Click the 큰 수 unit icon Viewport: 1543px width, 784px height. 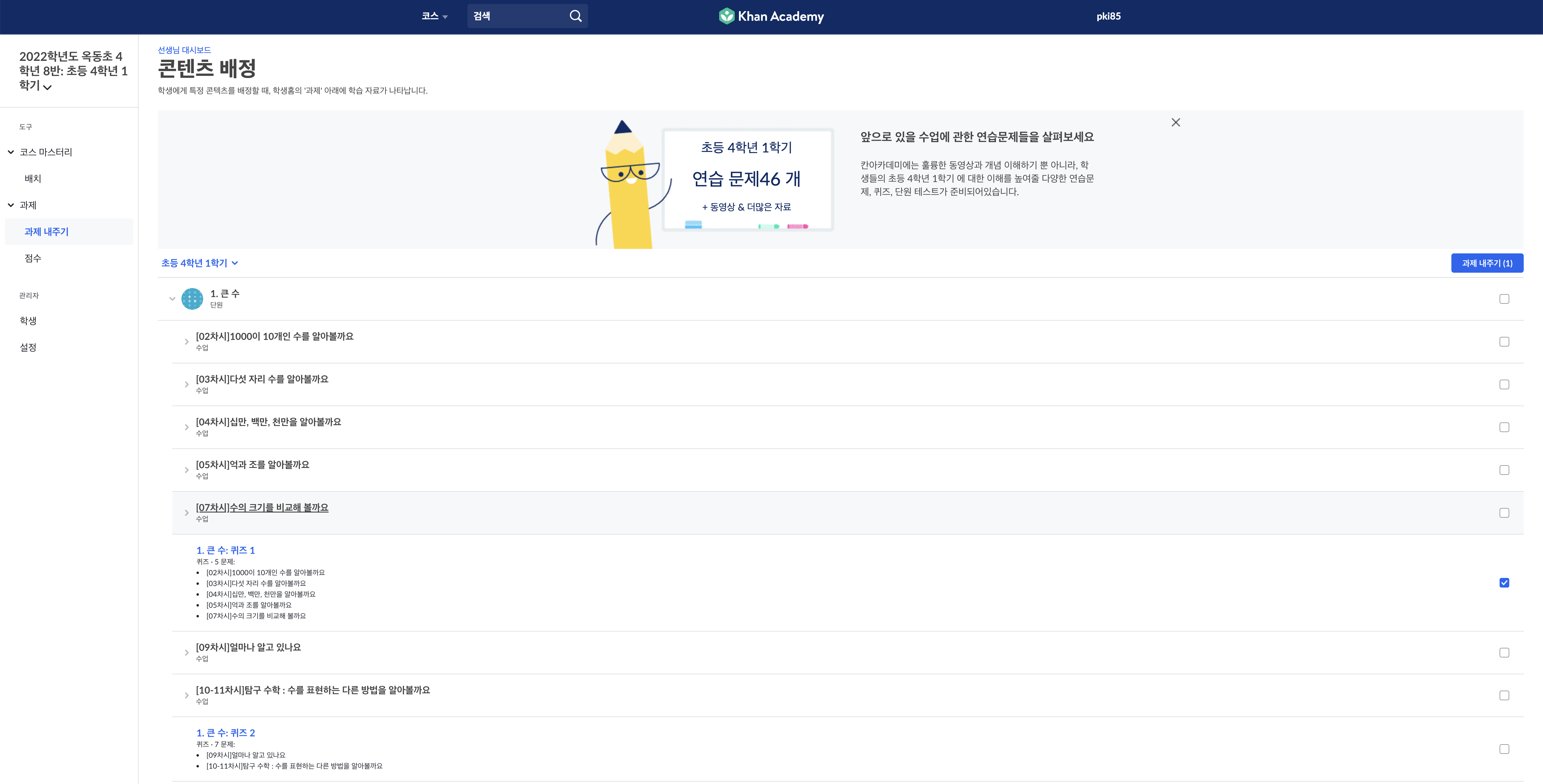[x=192, y=298]
